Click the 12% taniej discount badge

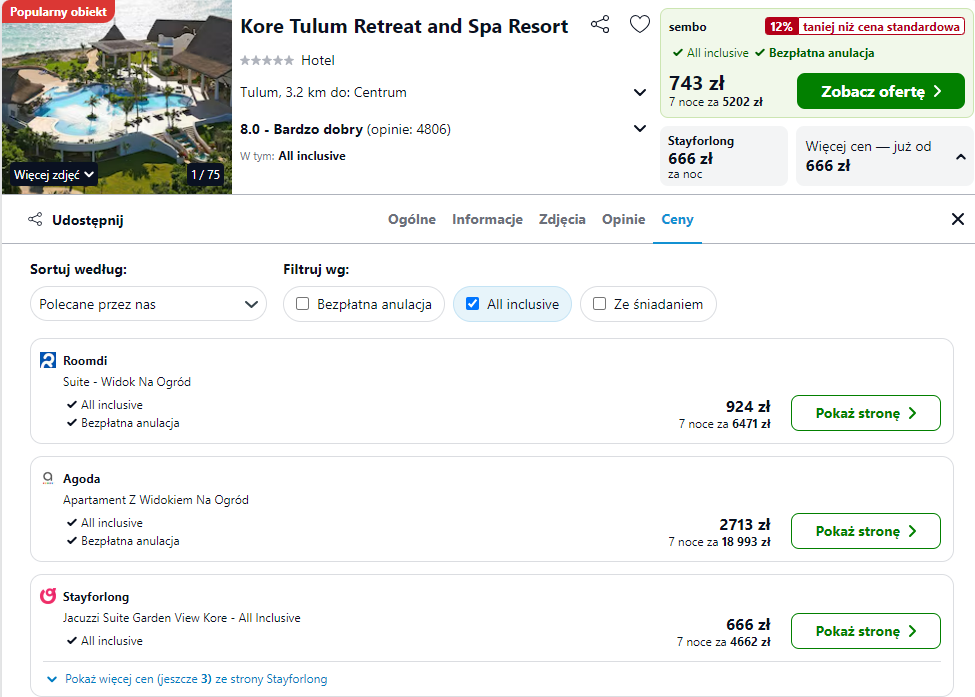pyautogui.click(x=864, y=27)
